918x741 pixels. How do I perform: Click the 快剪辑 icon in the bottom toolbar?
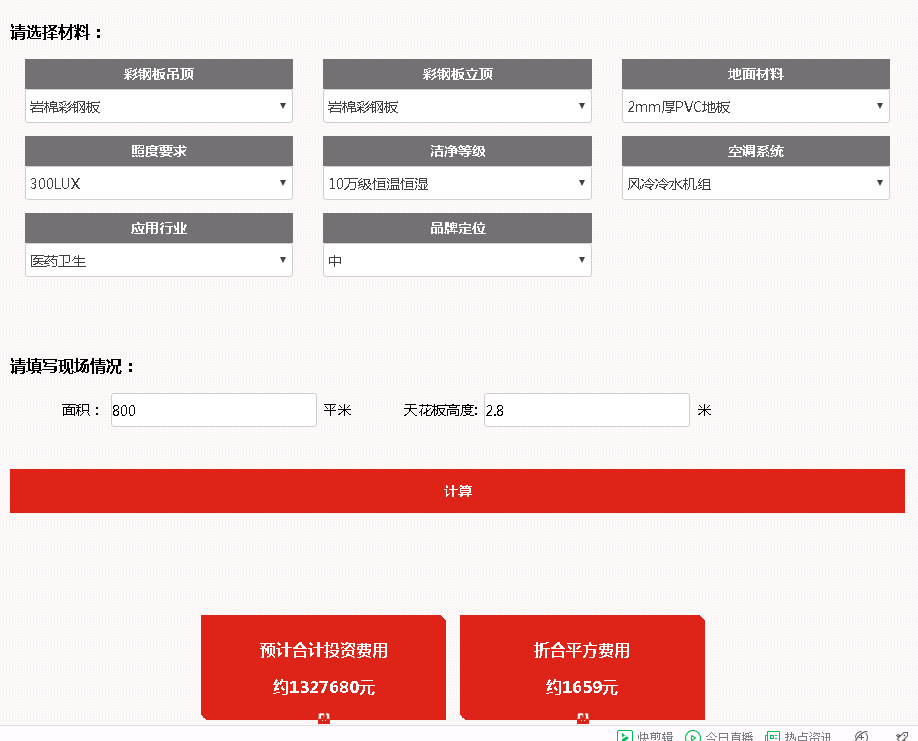pyautogui.click(x=626, y=735)
